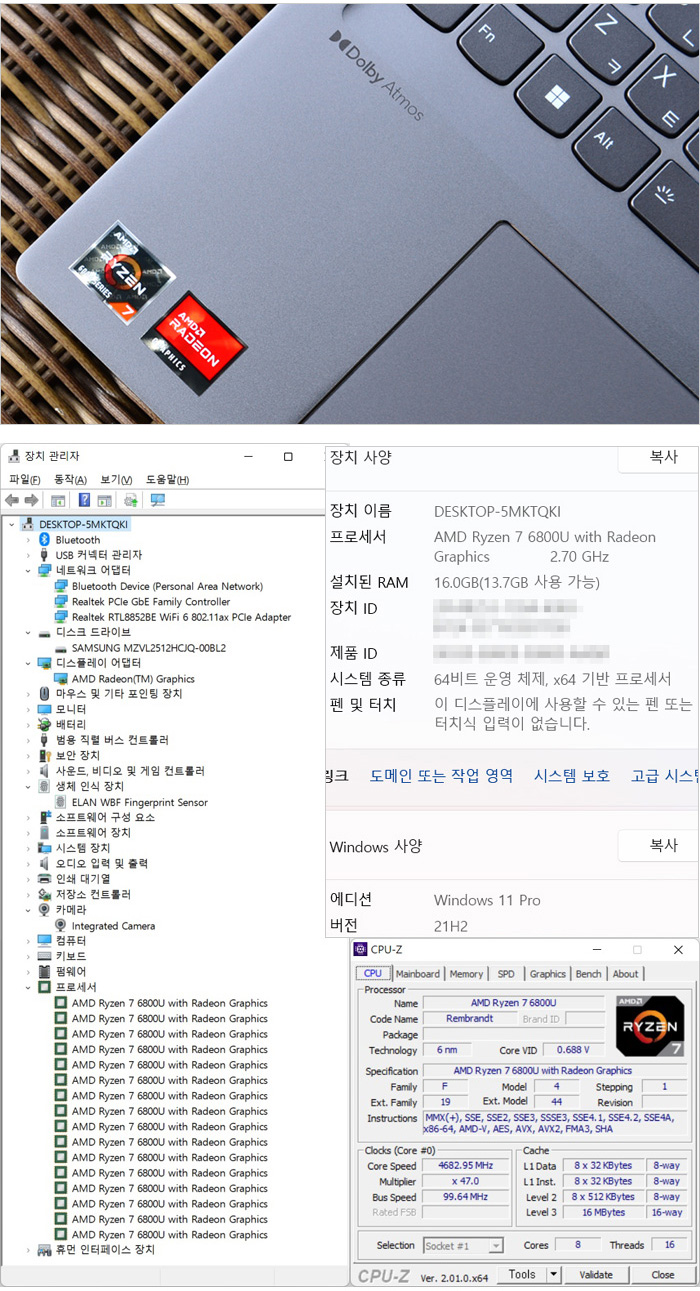
Task: Open the Tools dropdown arrow in CPU-Z
Action: [554, 1274]
